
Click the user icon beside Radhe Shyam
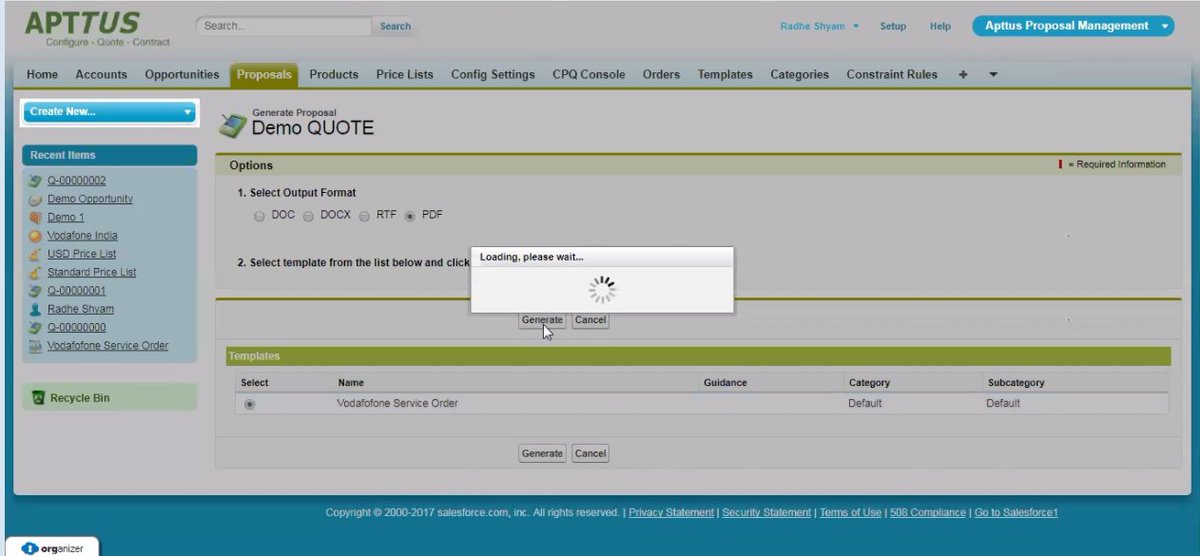point(36,309)
